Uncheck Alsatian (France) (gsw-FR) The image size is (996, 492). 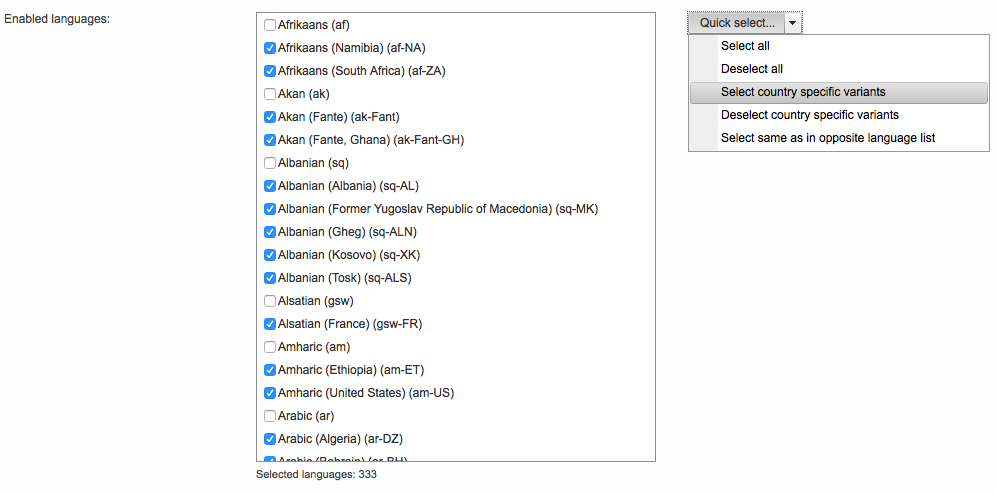[x=270, y=324]
